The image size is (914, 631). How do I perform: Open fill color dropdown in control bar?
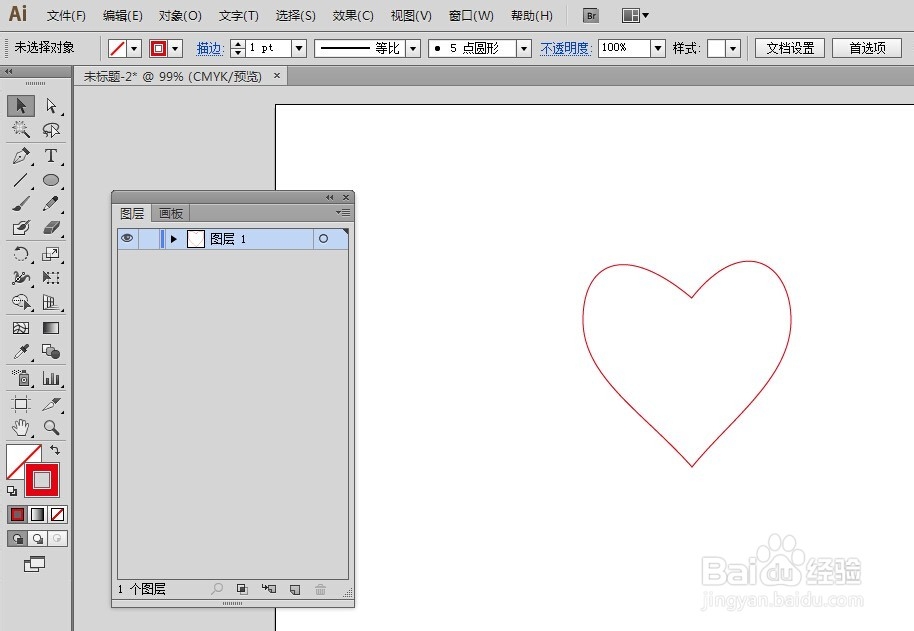point(135,48)
